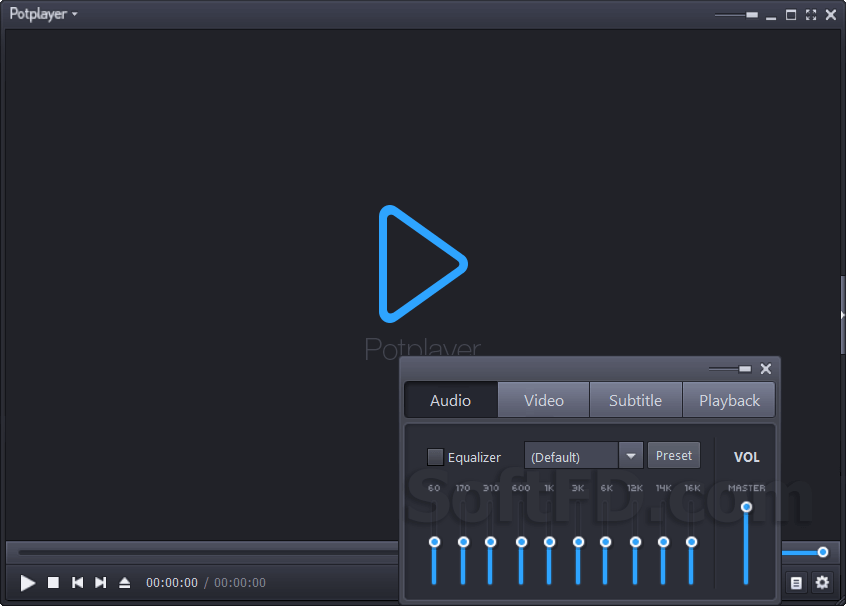The height and width of the screenshot is (606, 846).
Task: Open the playlist panel icon
Action: 796,583
